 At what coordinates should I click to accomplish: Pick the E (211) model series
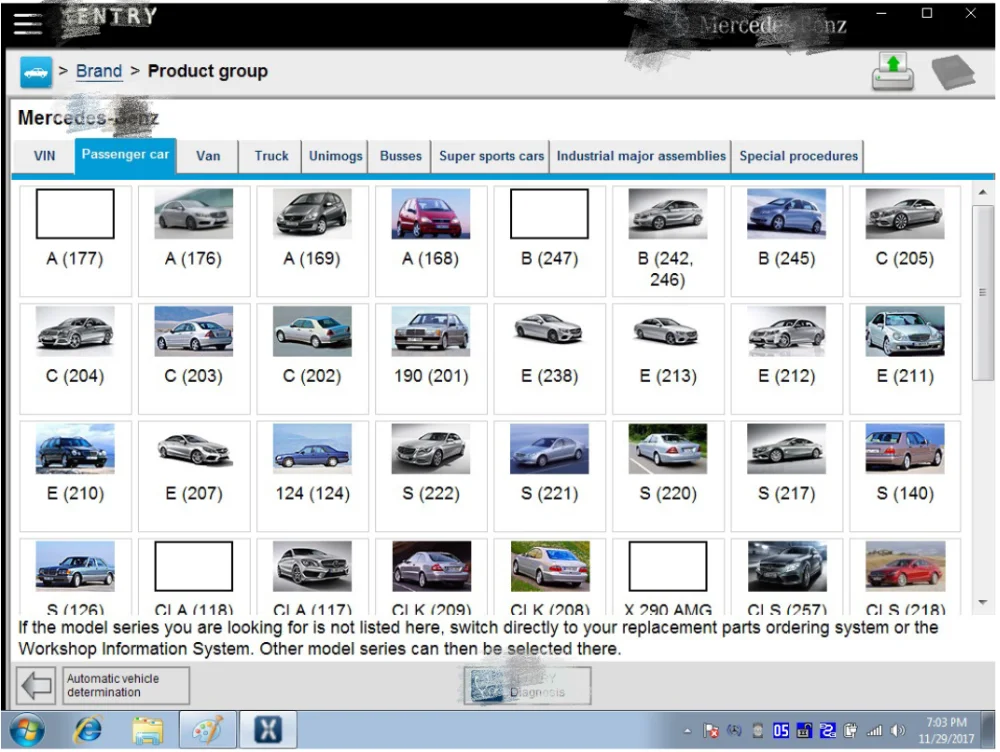[x=905, y=358]
